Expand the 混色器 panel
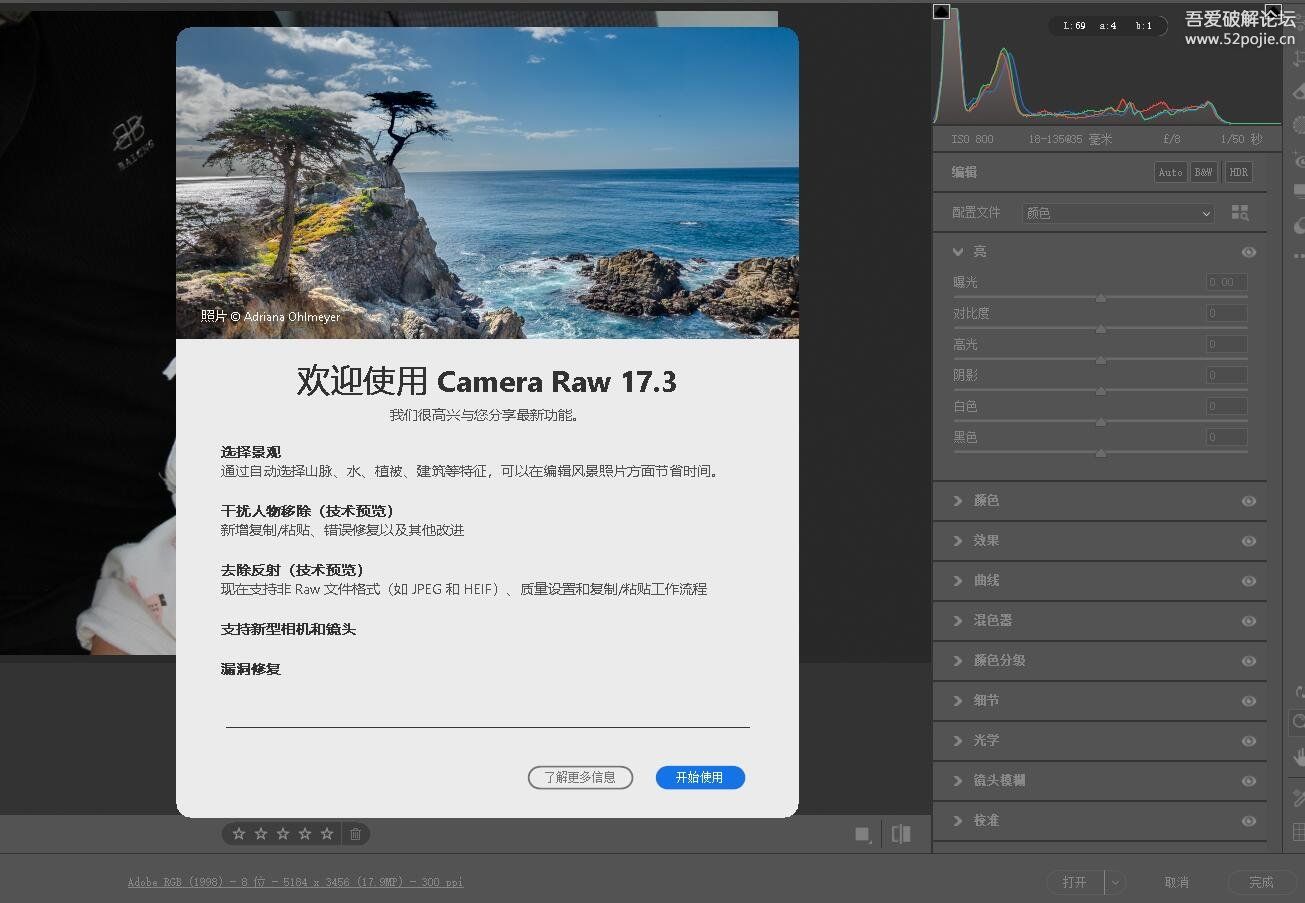1305x903 pixels. (x=958, y=621)
